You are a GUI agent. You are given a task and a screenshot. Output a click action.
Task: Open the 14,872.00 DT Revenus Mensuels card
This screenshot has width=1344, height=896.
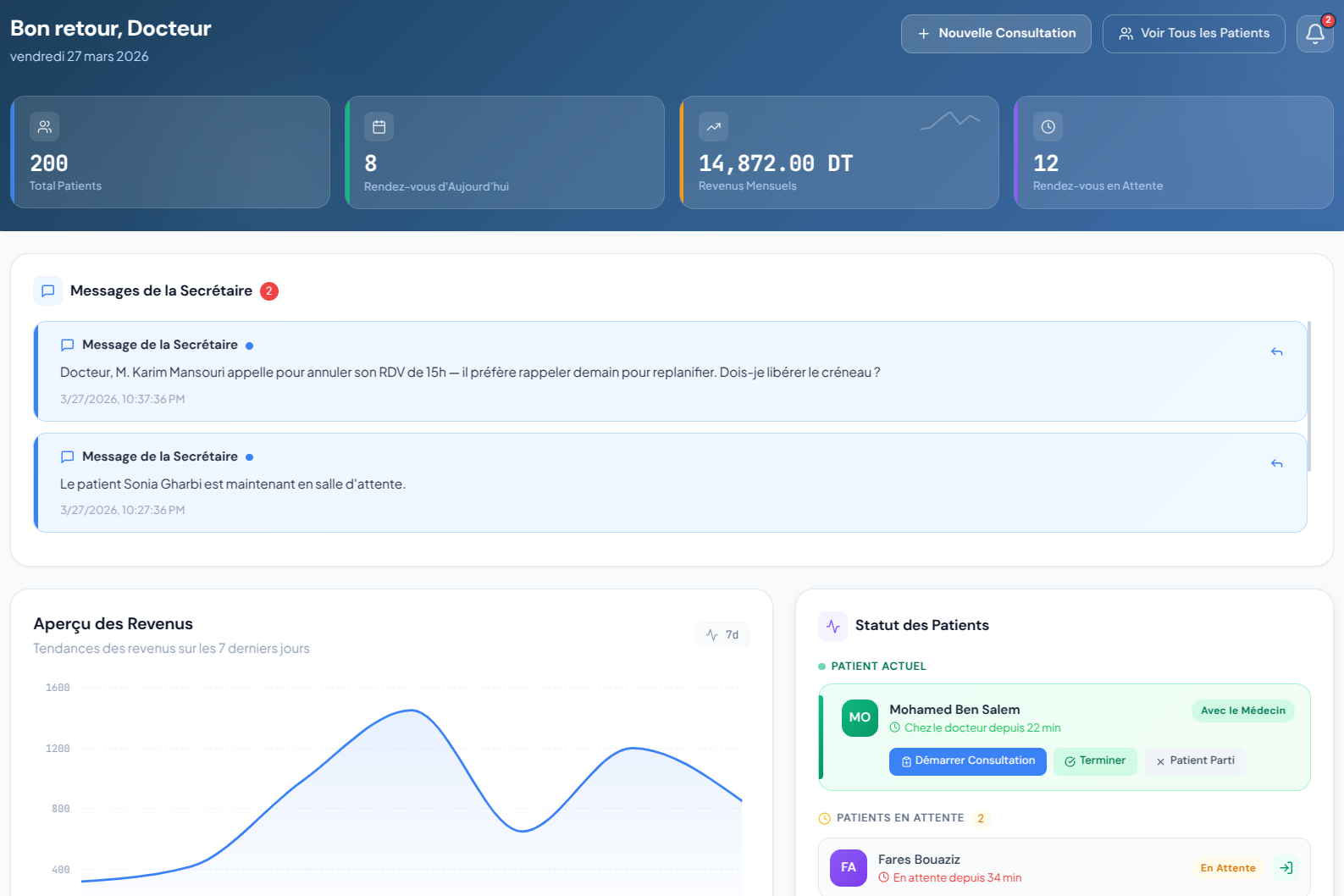pyautogui.click(x=839, y=152)
